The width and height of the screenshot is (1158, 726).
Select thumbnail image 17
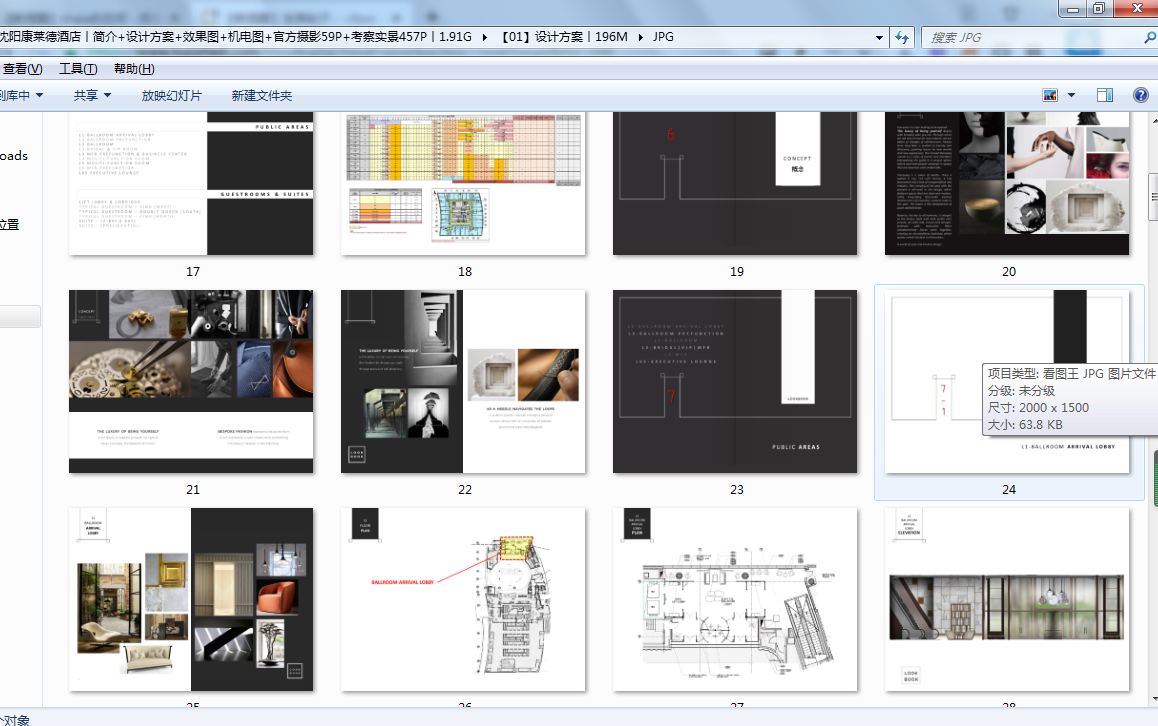tap(191, 183)
